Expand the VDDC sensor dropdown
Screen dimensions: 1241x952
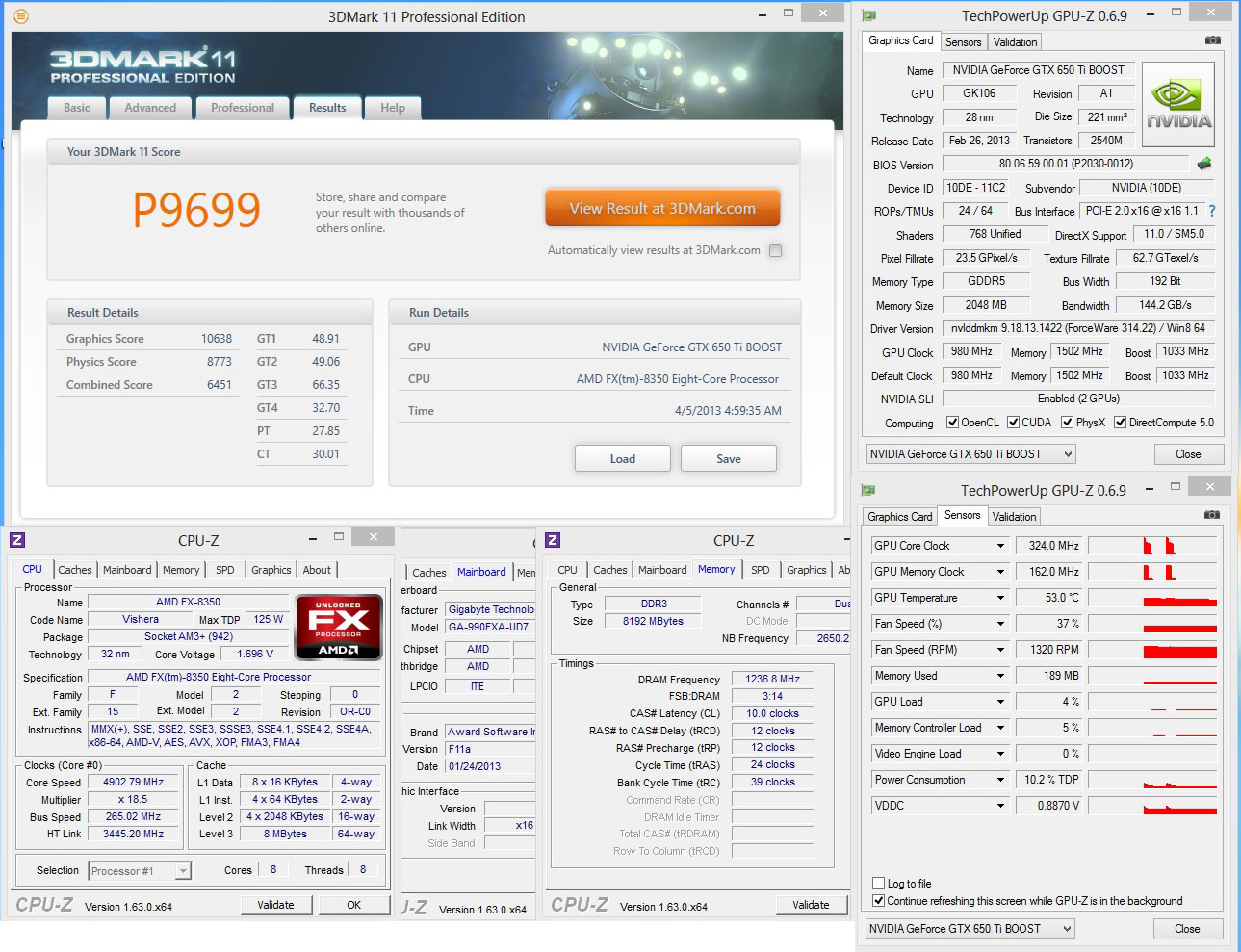(1000, 806)
